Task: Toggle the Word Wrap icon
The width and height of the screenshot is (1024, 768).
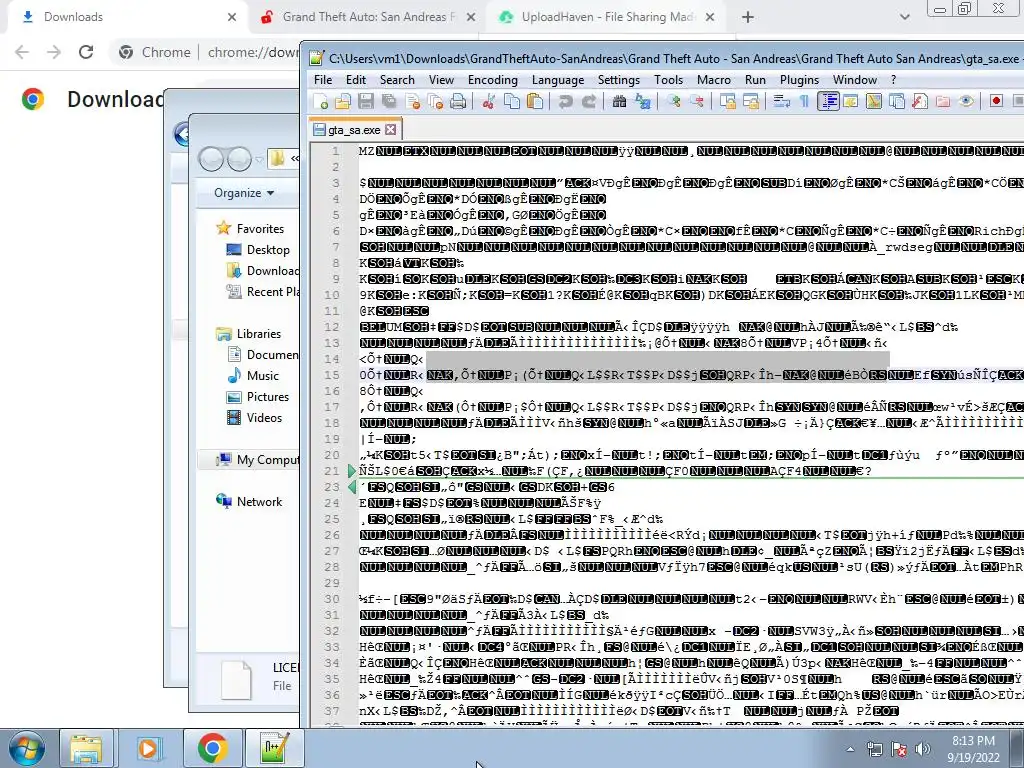Action: [x=782, y=101]
